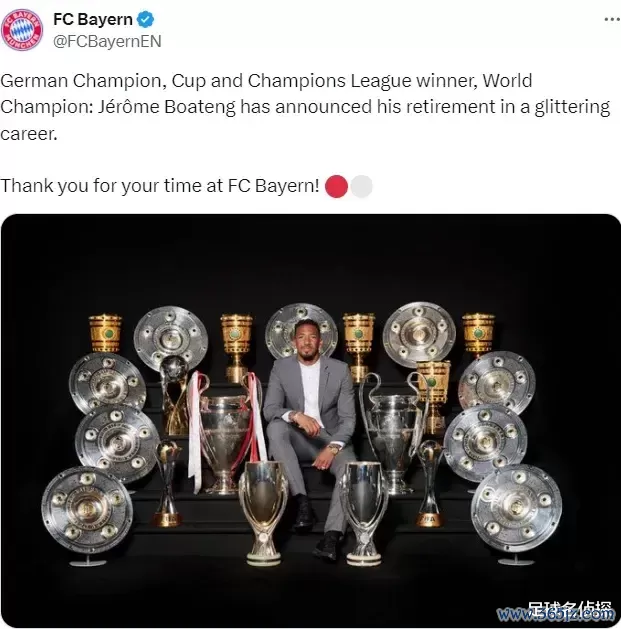The width and height of the screenshot is (621, 629).
Task: Click the UEFA Super Cup trophy at front left
Action: (262, 513)
